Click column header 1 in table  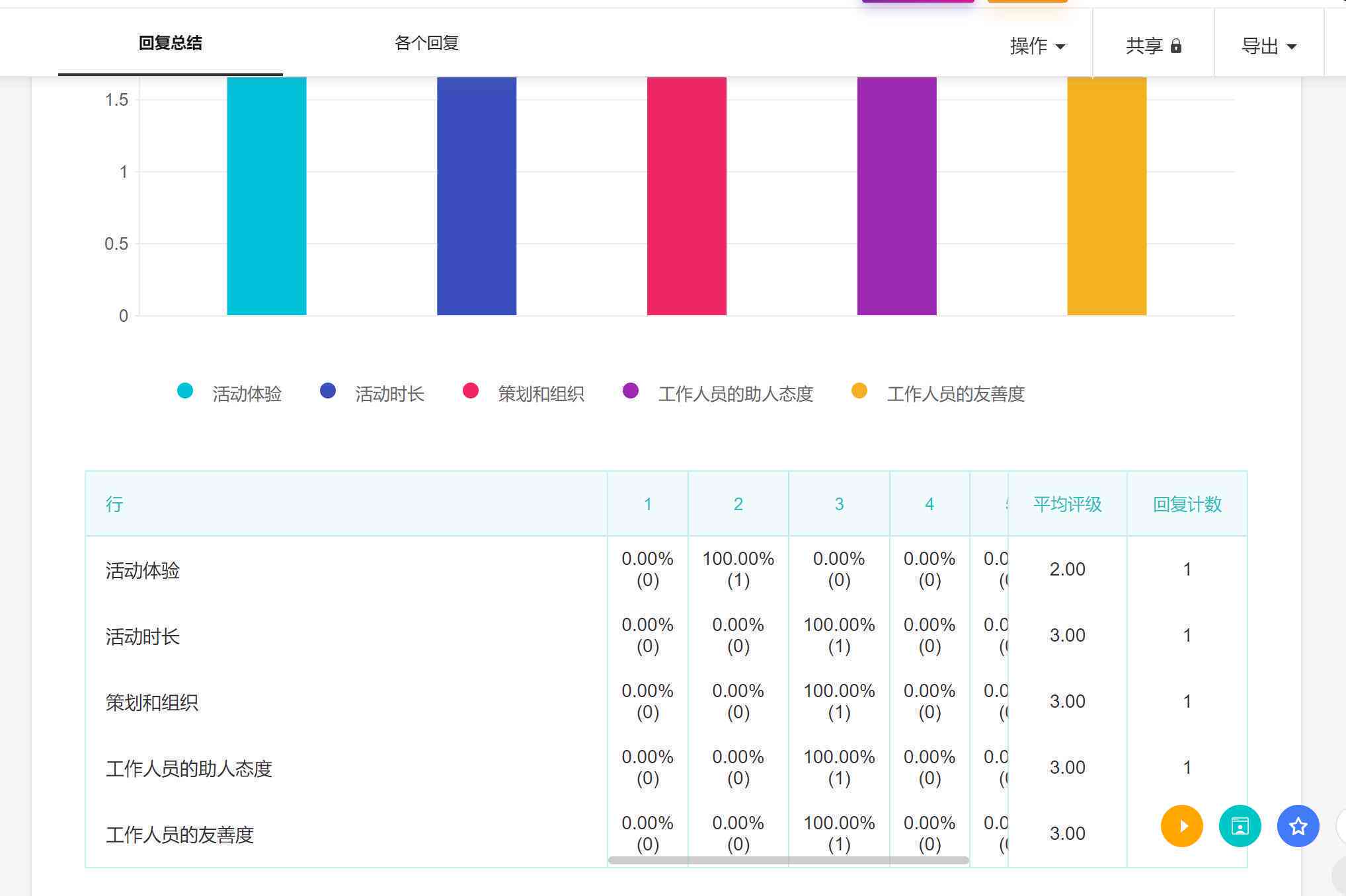pos(648,504)
